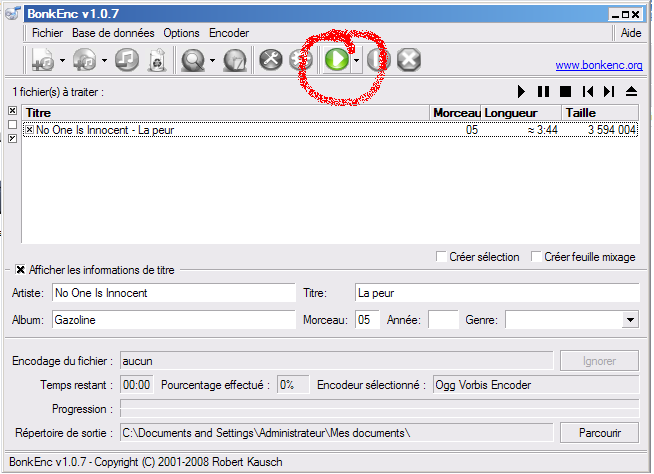
Task: Open the add audio file dropdown arrow
Action: tap(62, 61)
